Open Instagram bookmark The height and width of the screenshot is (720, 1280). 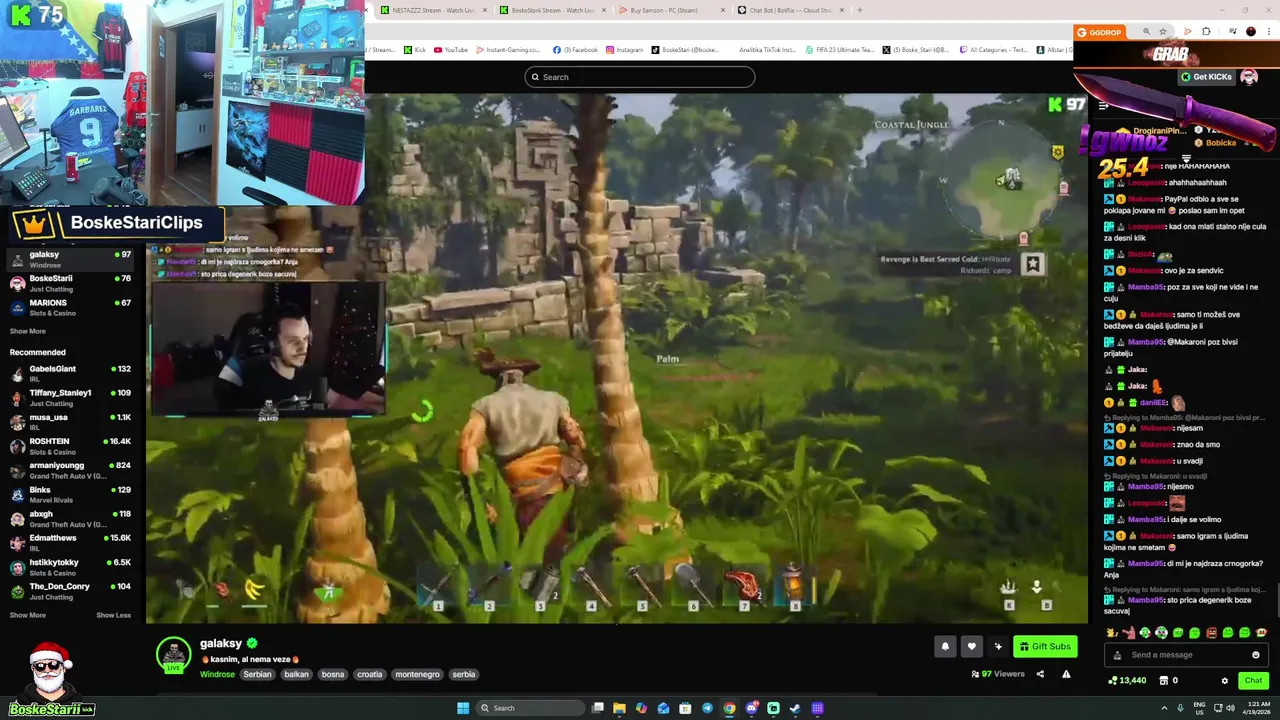[625, 50]
